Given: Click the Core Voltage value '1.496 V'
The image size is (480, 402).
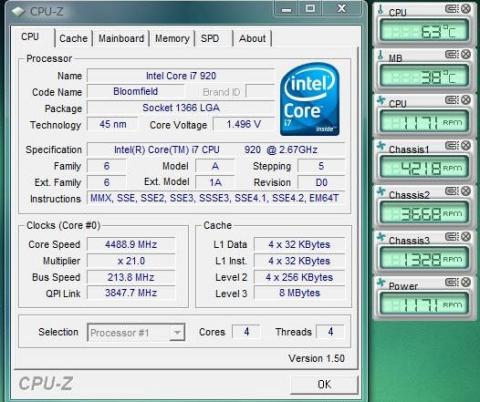Looking at the screenshot, I should coord(244,124).
